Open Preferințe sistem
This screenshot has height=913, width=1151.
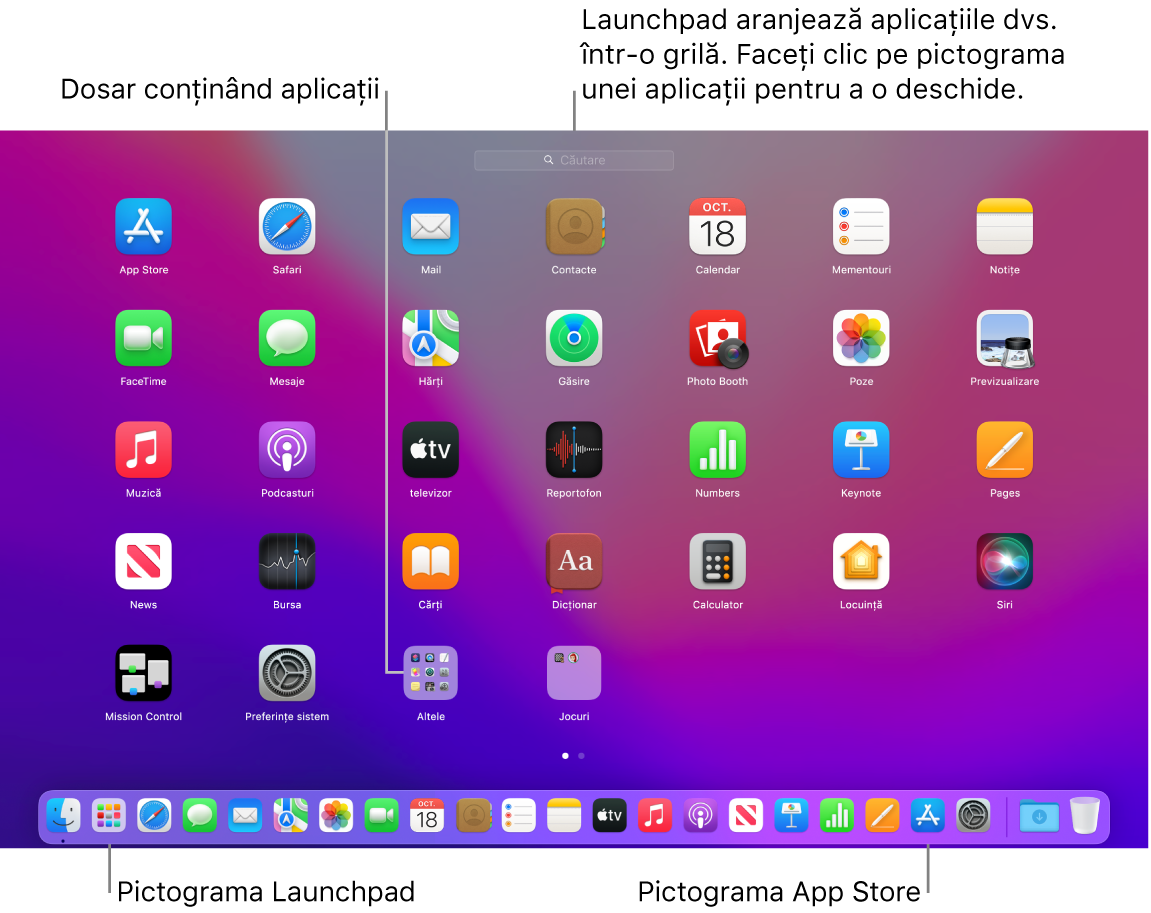286,673
